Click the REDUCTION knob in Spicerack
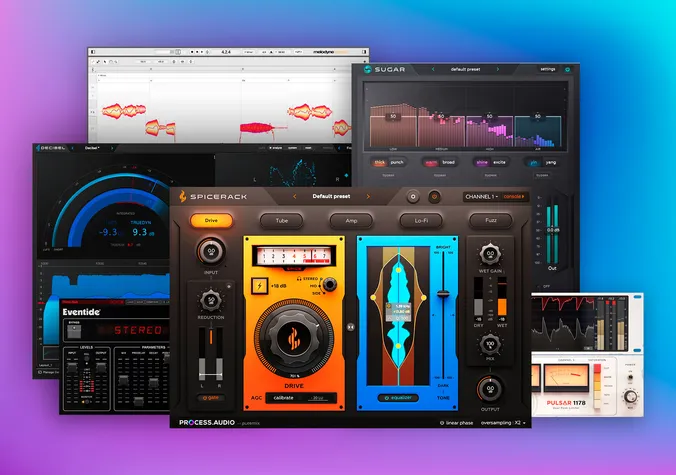The width and height of the screenshot is (676, 475). click(x=211, y=300)
